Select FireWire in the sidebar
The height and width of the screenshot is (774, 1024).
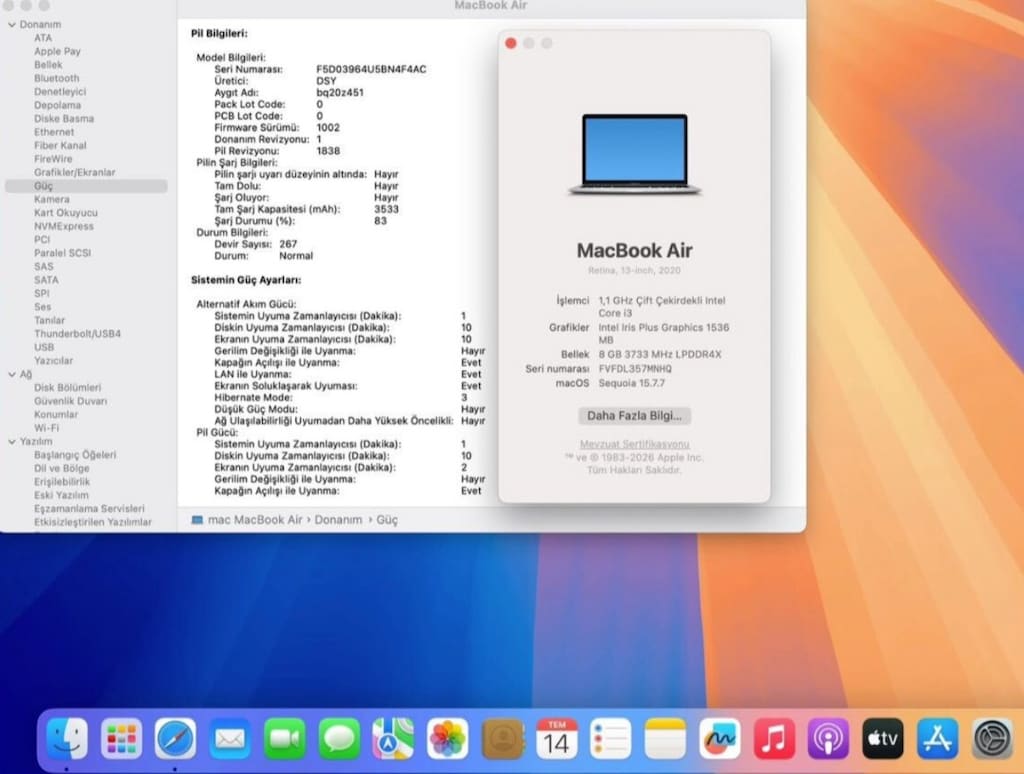[54, 159]
